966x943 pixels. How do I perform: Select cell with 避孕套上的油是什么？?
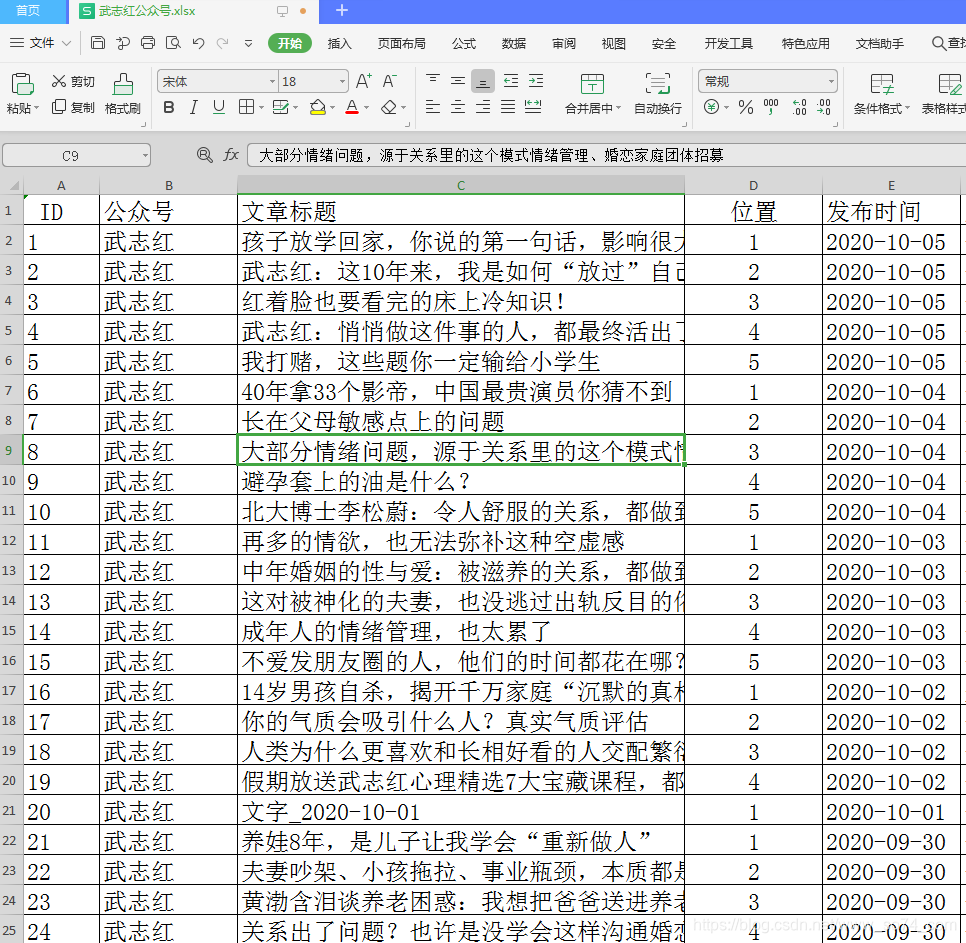461,481
